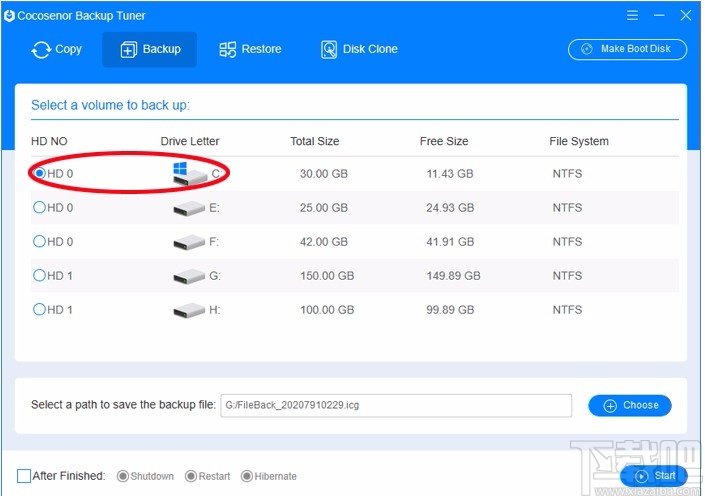The image size is (705, 496).
Task: Click the E: drive disk icon
Action: (x=189, y=209)
